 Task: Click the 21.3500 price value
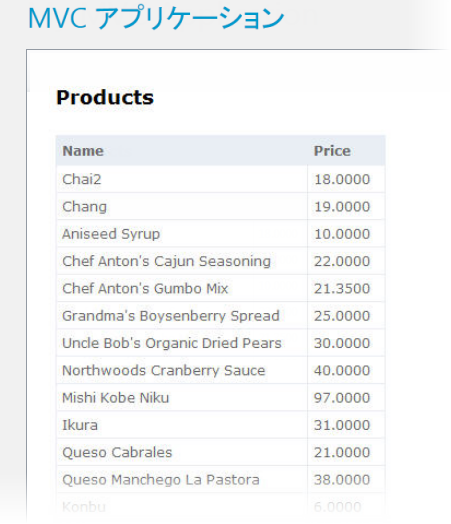point(342,289)
